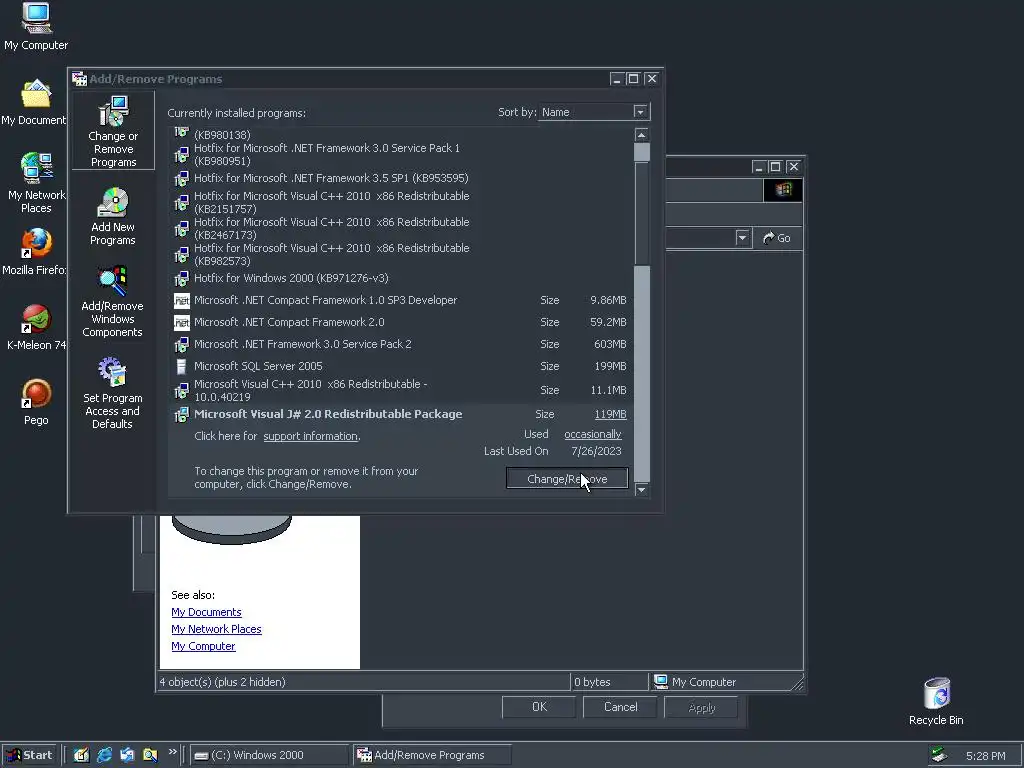Open the address bar dropdown in Explorer window
The width and height of the screenshot is (1024, 768).
pos(742,238)
